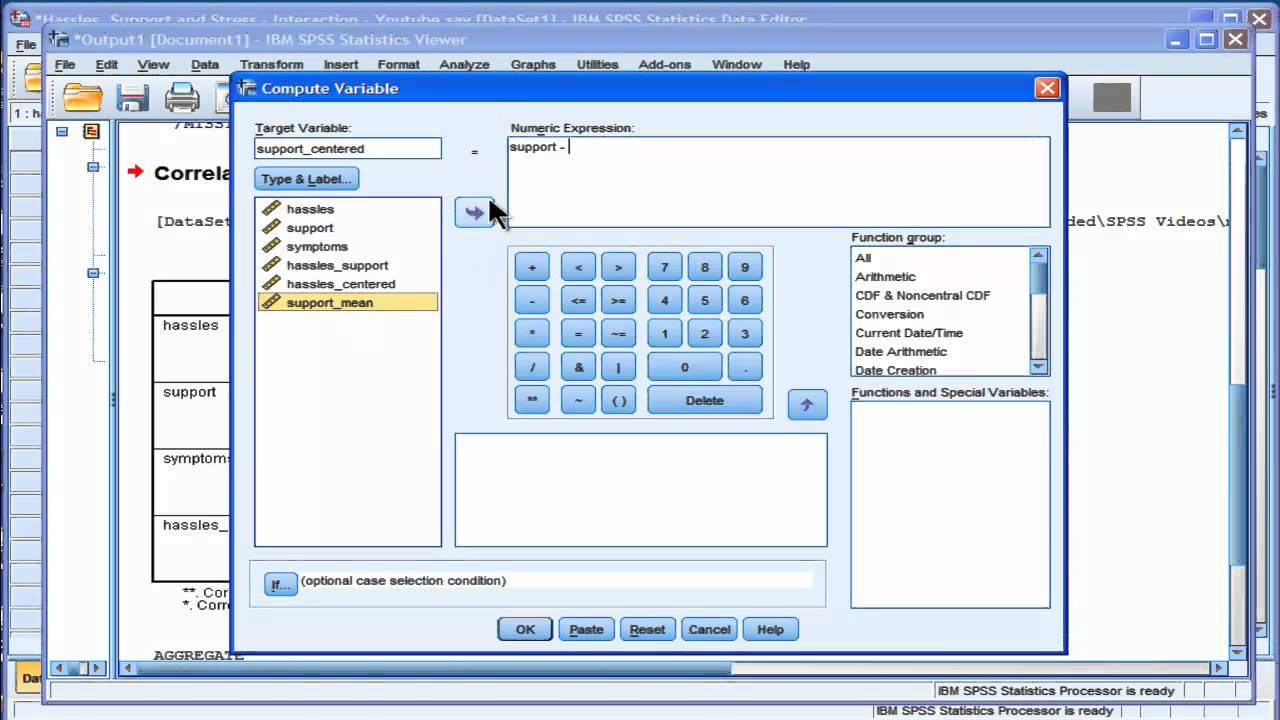This screenshot has width=1280, height=720.
Task: Select support_mean variable in list
Action: (347, 302)
